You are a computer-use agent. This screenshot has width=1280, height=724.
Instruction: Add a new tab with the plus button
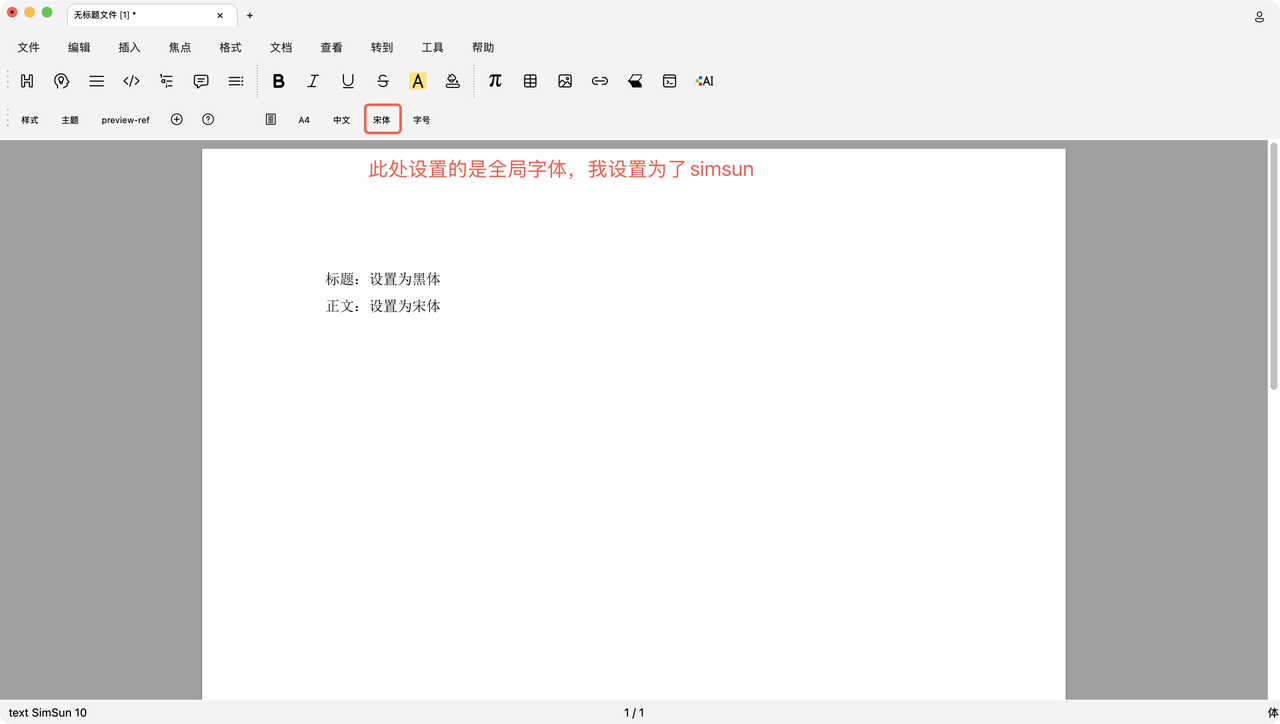click(x=250, y=16)
